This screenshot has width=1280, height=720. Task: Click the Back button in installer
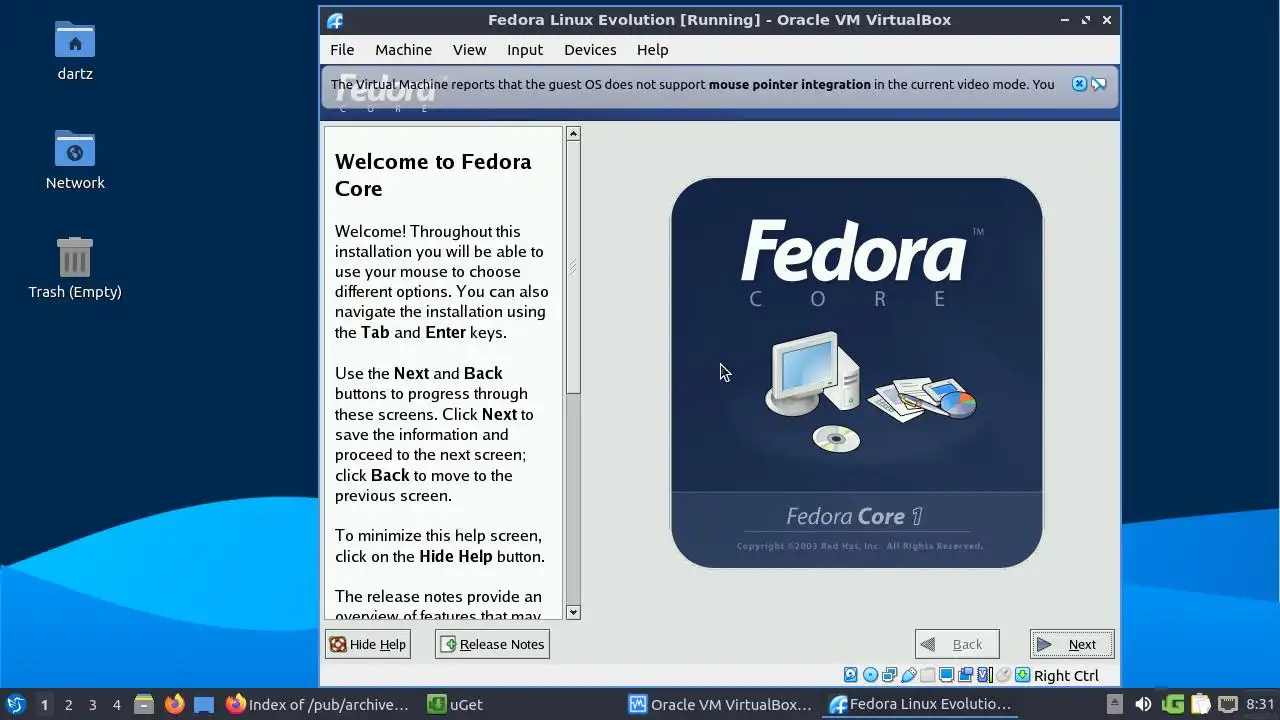pos(957,644)
